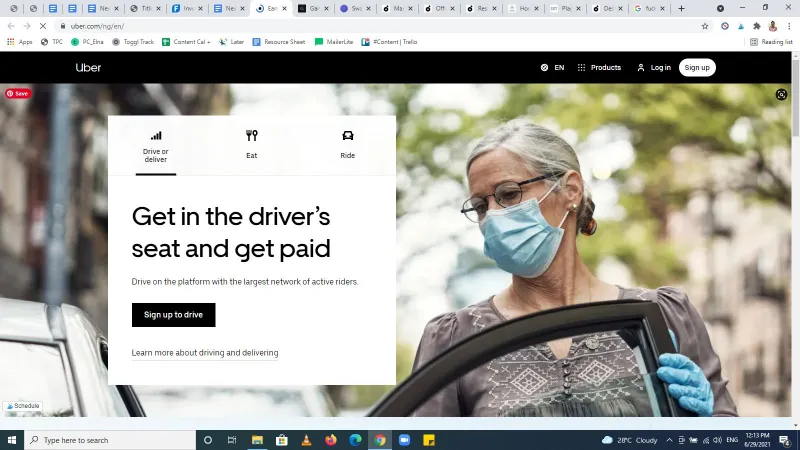Open Zoom from taskbar
Image resolution: width=800 pixels, height=450 pixels.
(x=405, y=440)
